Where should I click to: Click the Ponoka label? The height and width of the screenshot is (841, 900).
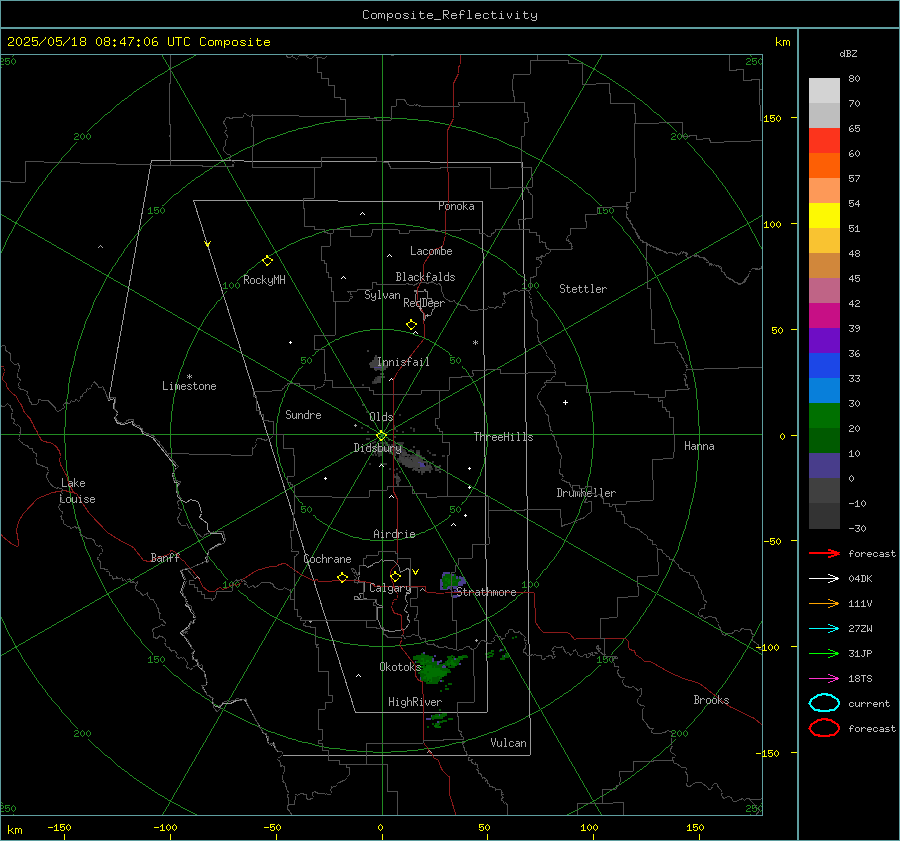point(456,206)
